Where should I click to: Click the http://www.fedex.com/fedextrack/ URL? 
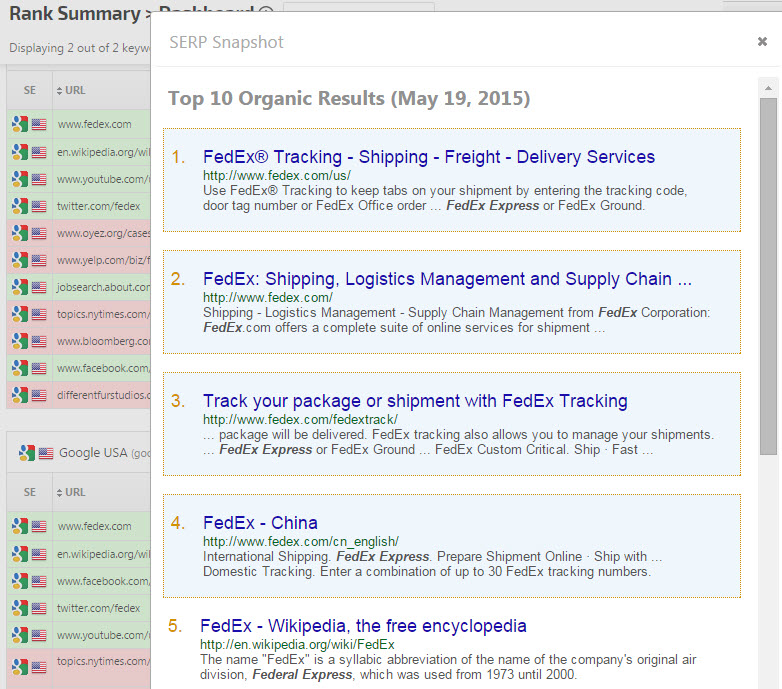coord(300,419)
